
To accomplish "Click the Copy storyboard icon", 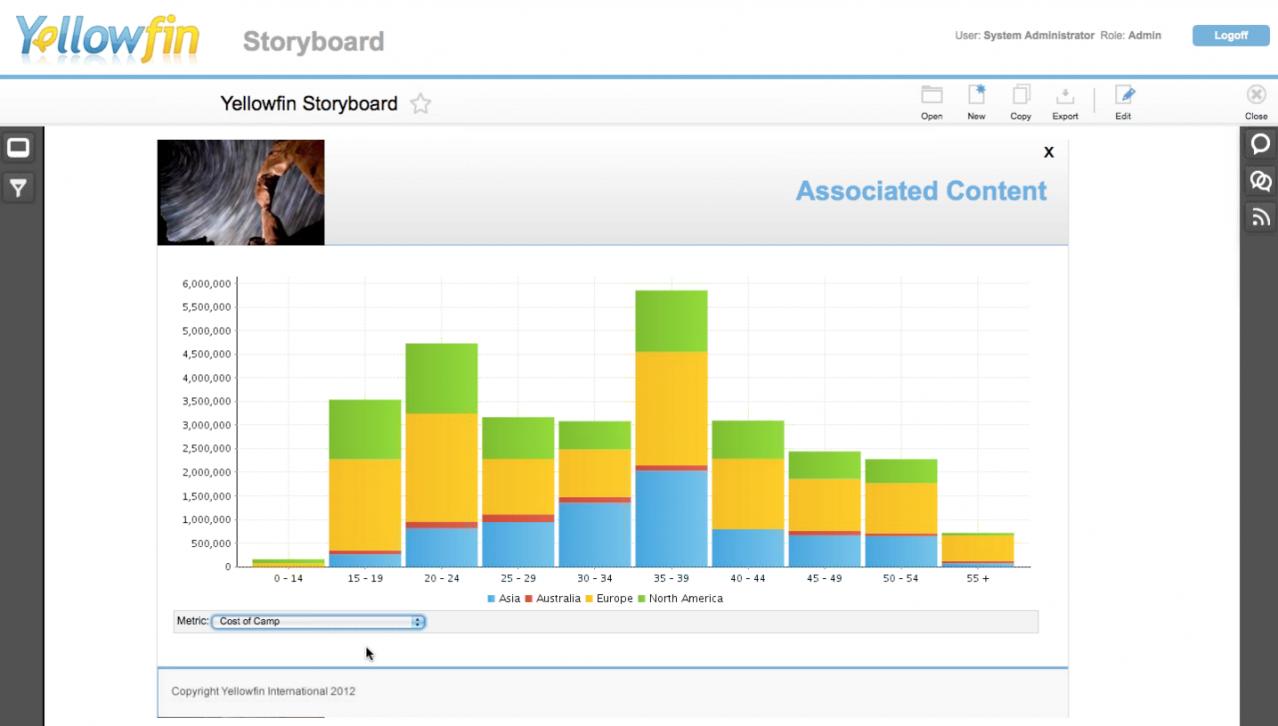I will coord(1020,96).
